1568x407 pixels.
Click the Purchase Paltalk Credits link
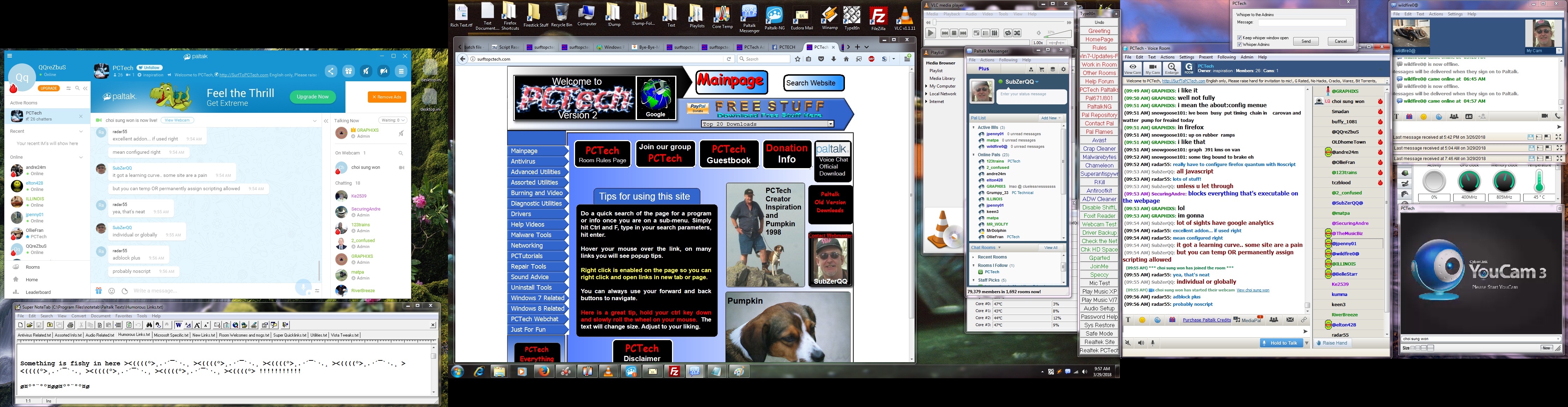(x=1206, y=320)
